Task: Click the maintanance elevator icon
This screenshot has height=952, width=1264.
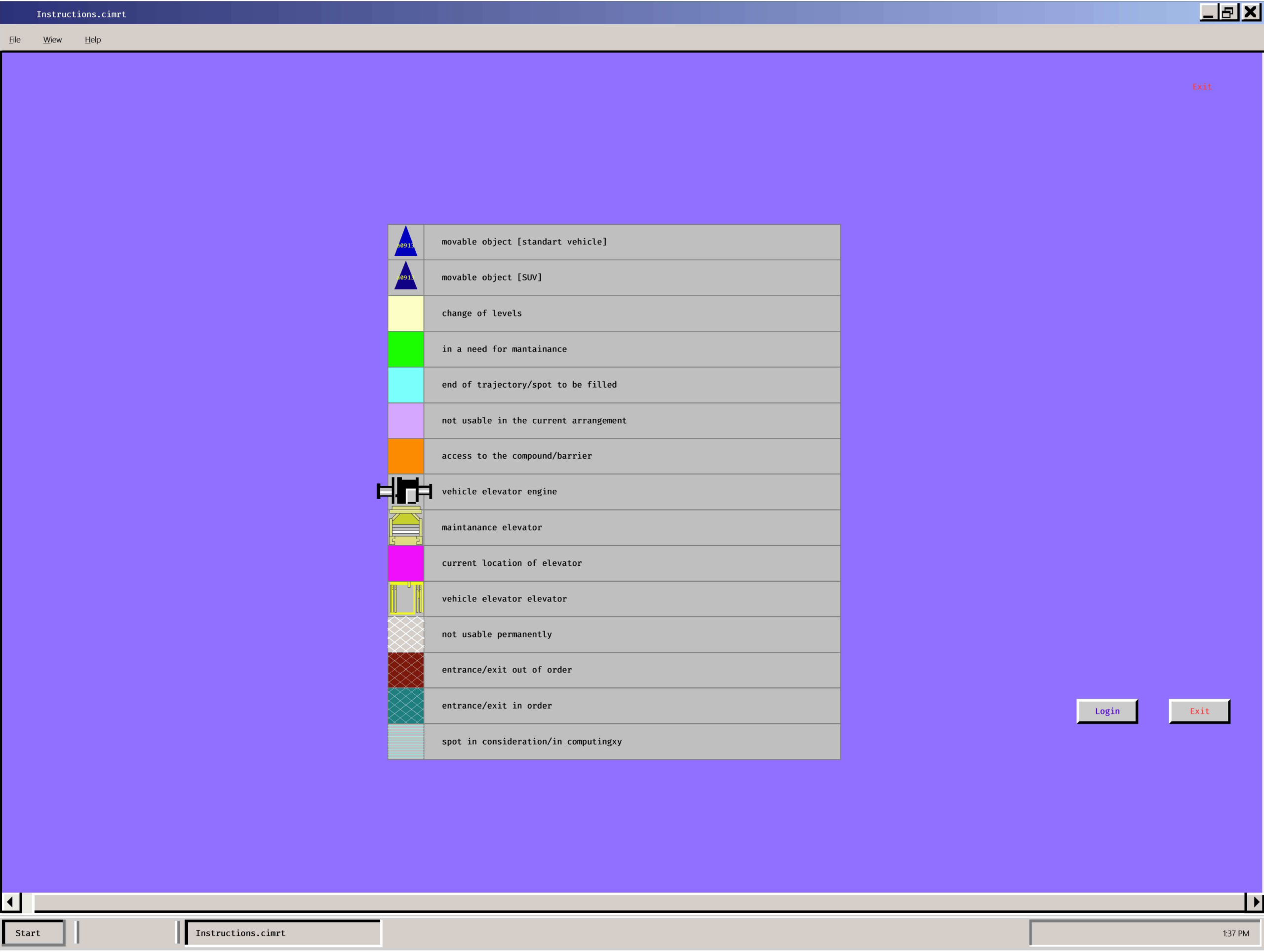Action: tap(406, 527)
